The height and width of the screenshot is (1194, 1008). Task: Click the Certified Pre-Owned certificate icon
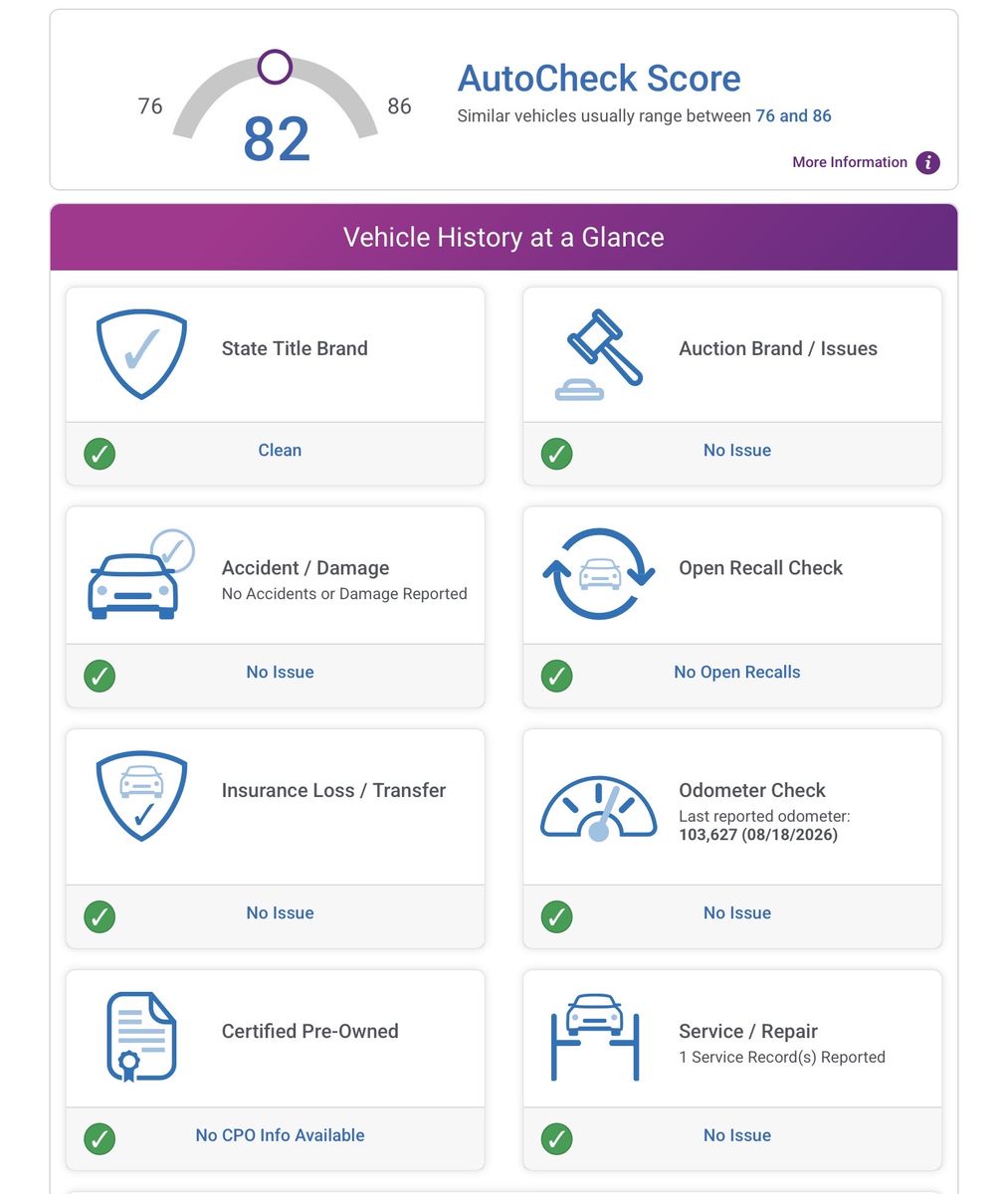[141, 1037]
